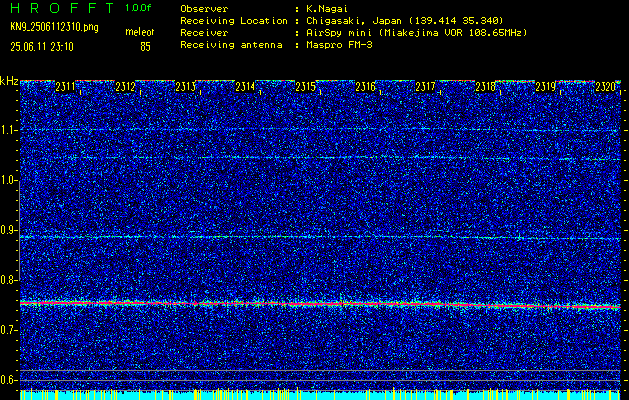Select the 2315 time marker
This screenshot has height=400, width=629.
[305, 86]
